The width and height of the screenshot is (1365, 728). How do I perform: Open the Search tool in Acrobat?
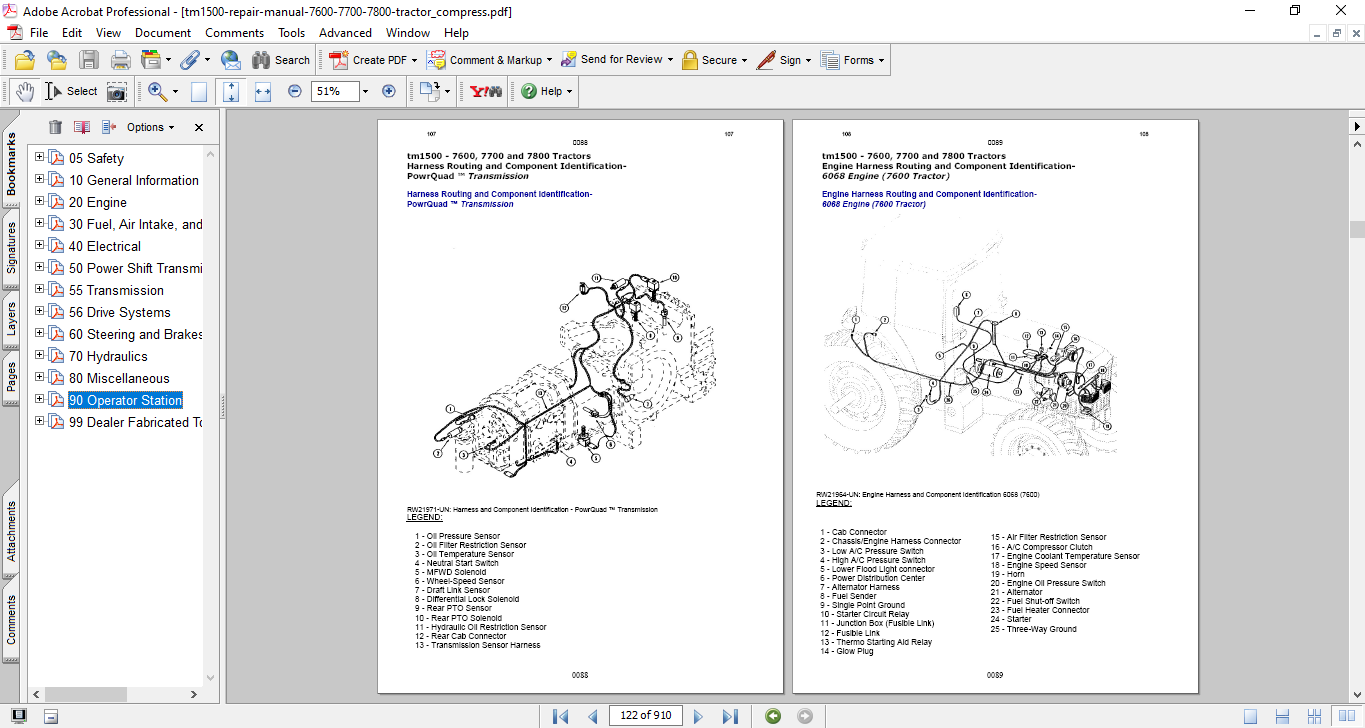[x=282, y=59]
